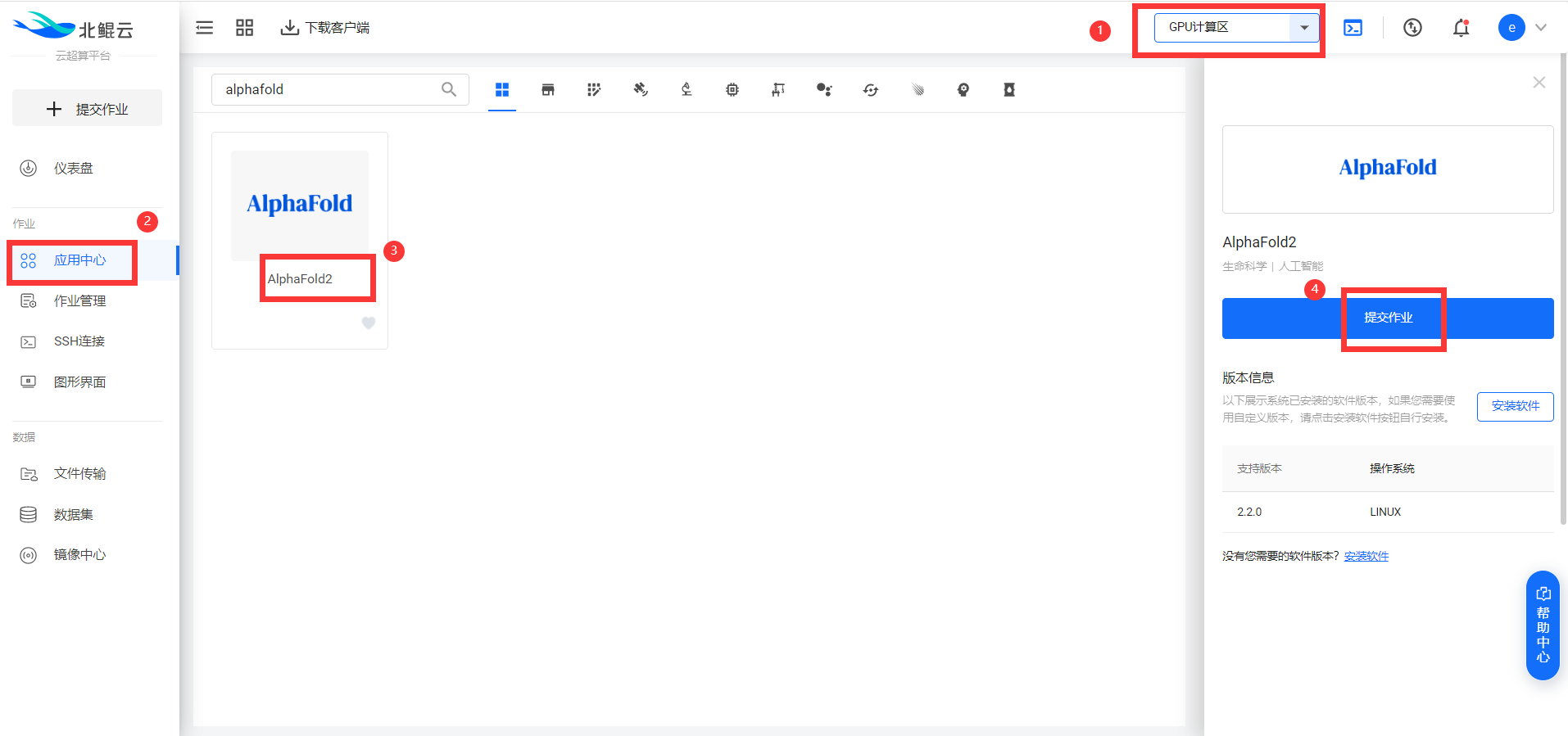Open SSH连接 page

click(79, 341)
